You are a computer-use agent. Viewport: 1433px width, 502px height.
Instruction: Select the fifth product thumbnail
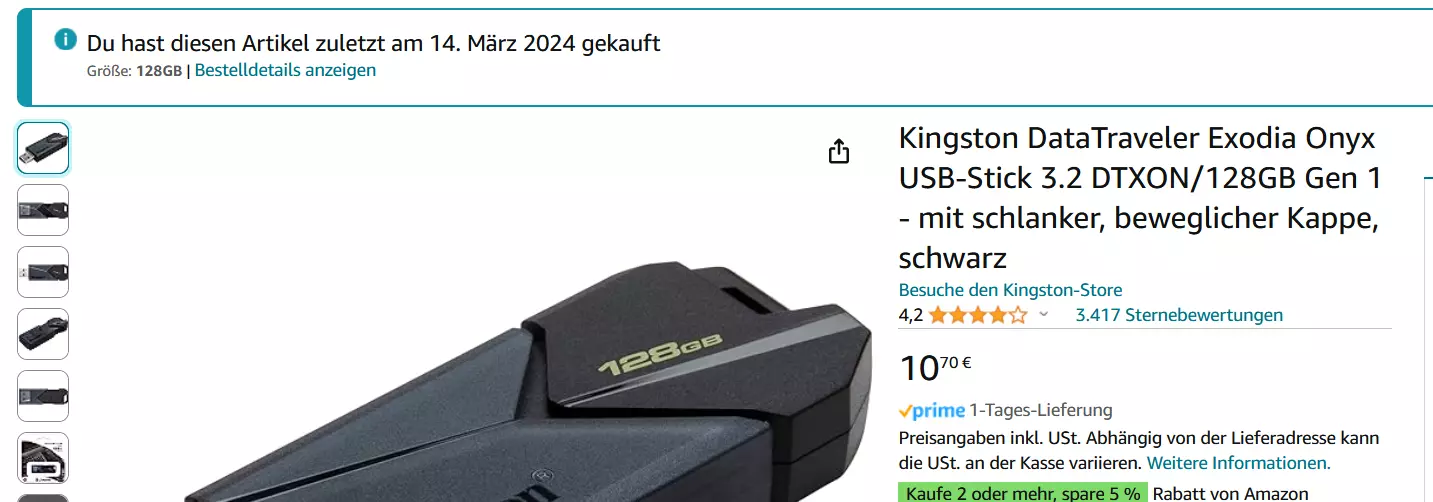[43, 396]
